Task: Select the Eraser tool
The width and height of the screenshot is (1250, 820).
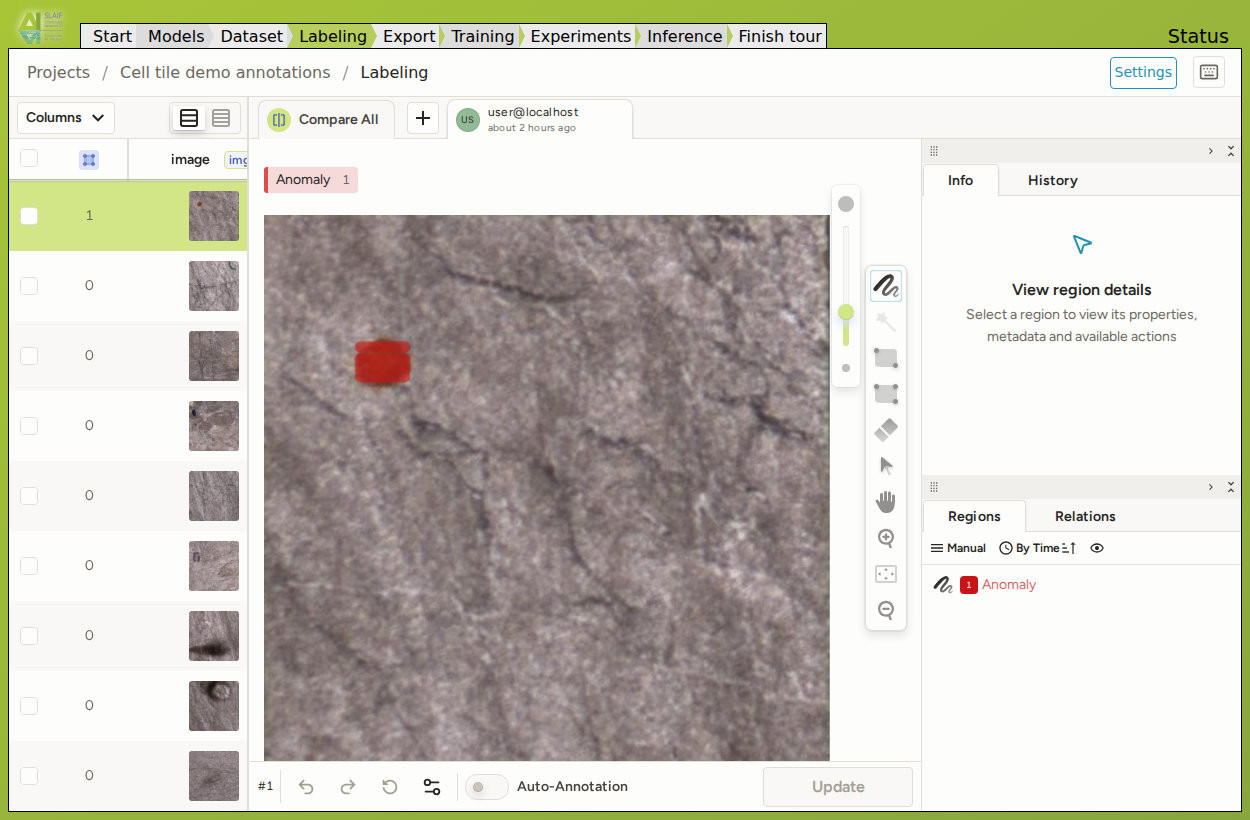Action: coord(886,430)
